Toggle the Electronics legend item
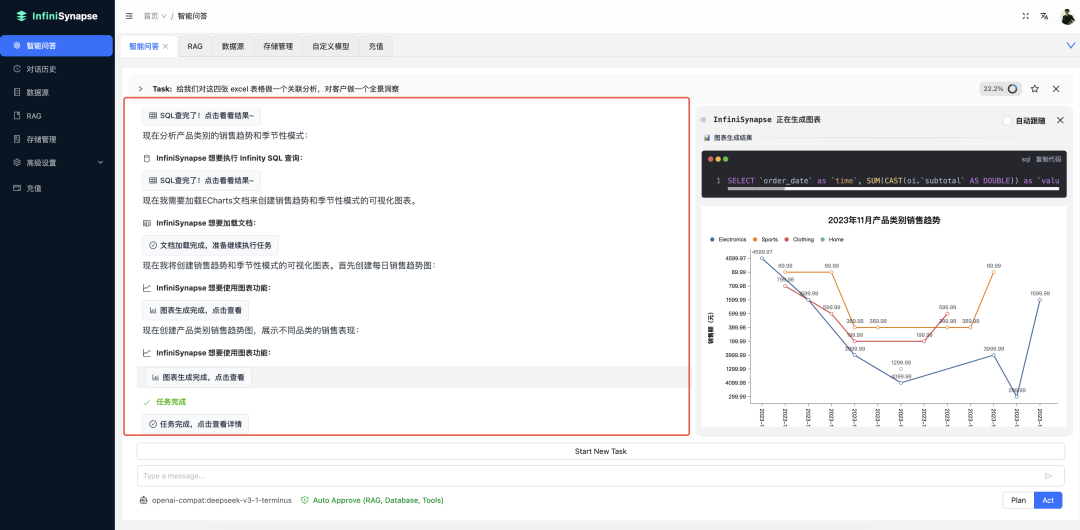1080x530 pixels. [x=727, y=239]
